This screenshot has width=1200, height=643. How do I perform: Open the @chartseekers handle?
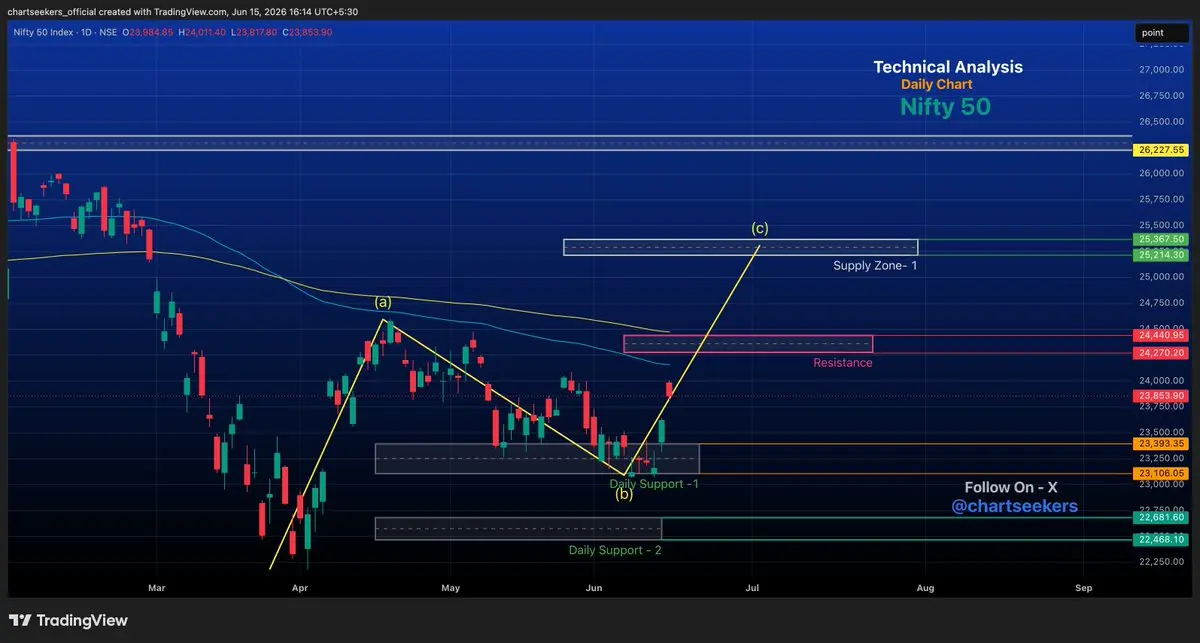tap(1014, 507)
